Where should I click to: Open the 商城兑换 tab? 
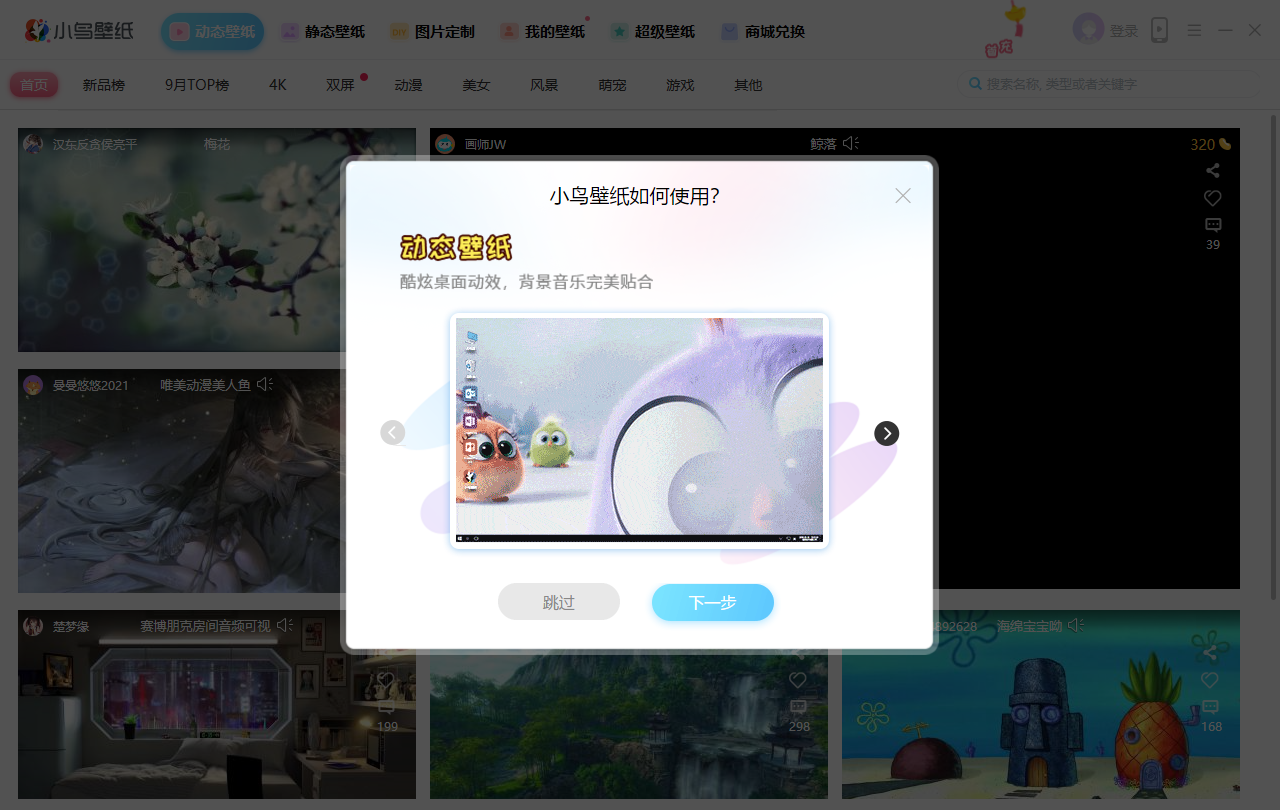(x=763, y=32)
